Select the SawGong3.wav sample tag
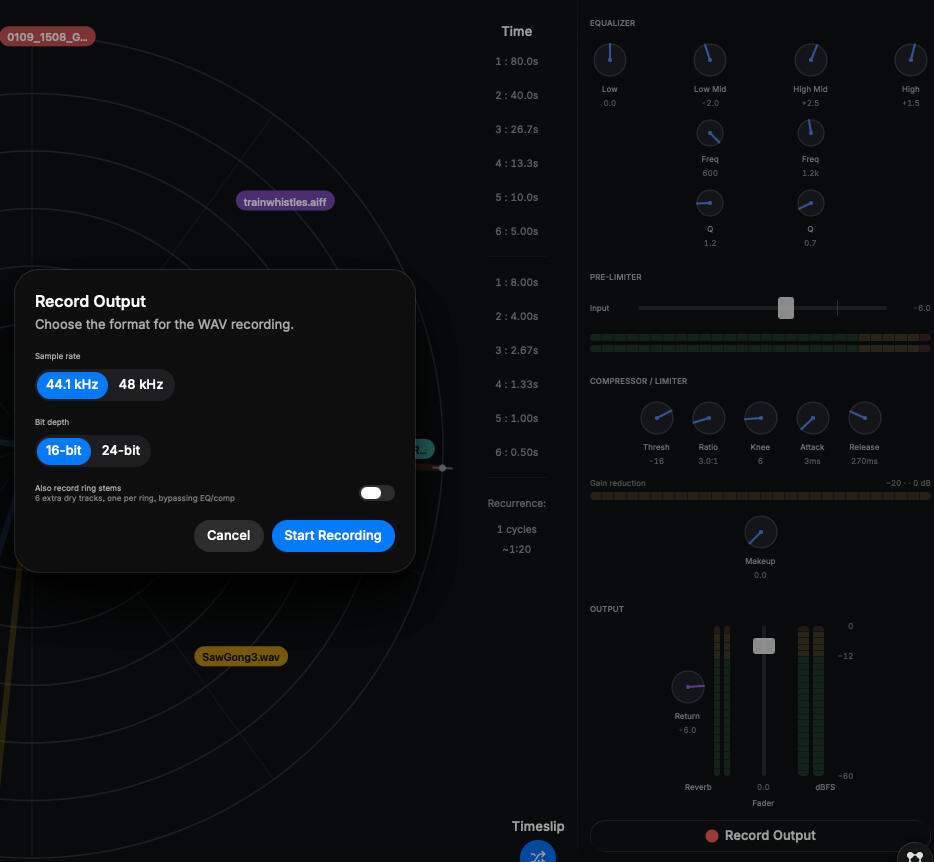 [x=241, y=657]
